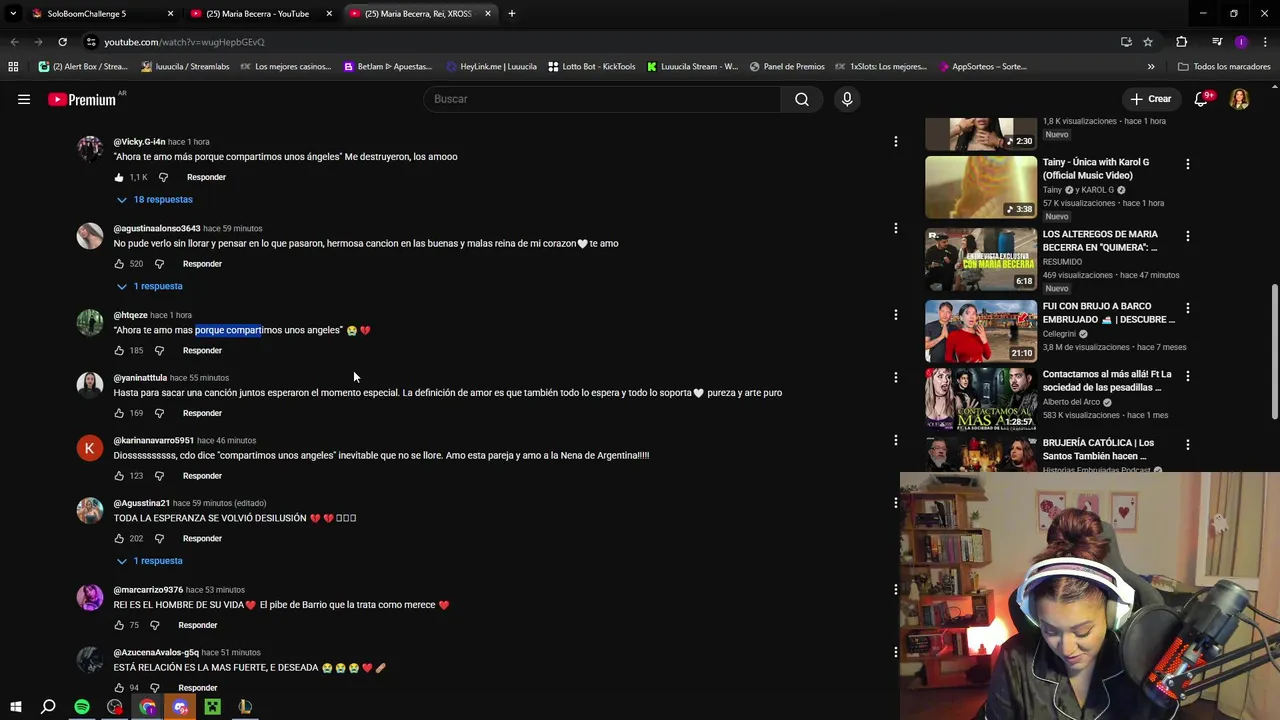Open the YouTube hamburger guide menu

coord(24,99)
